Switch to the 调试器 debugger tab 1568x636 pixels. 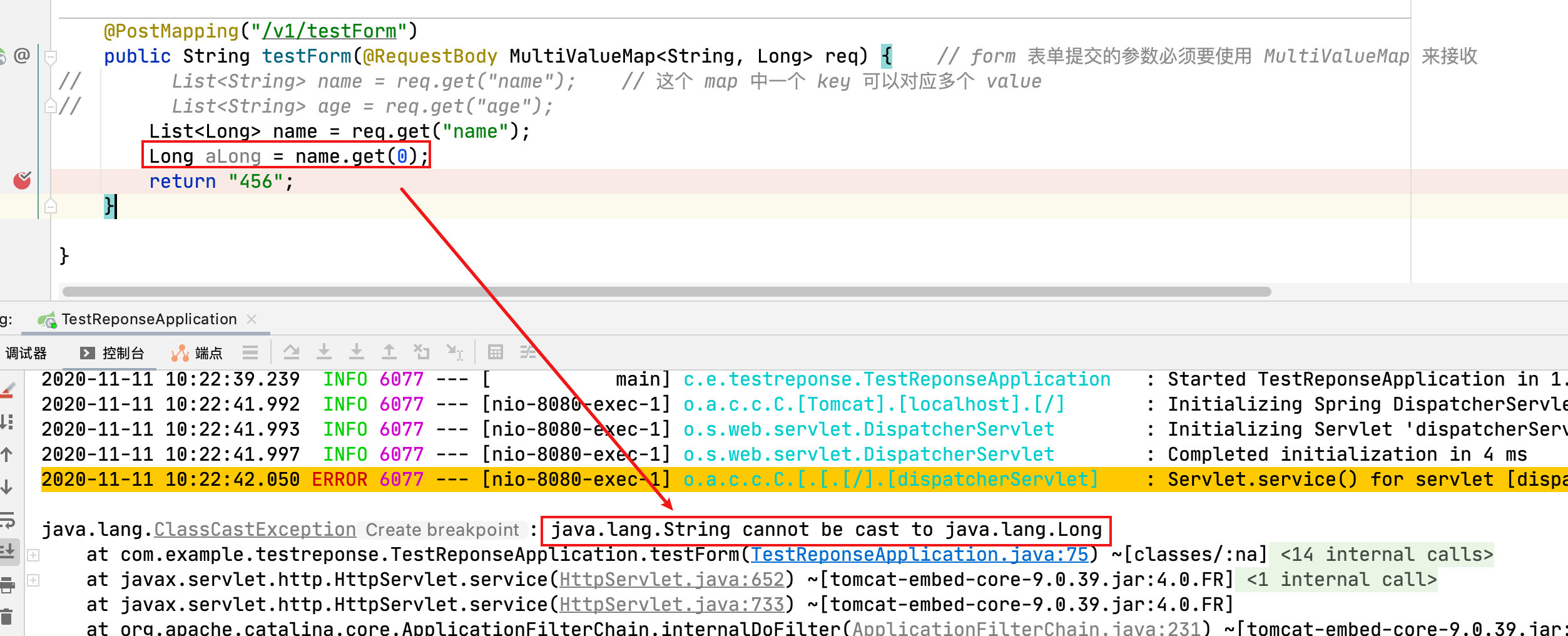point(26,353)
